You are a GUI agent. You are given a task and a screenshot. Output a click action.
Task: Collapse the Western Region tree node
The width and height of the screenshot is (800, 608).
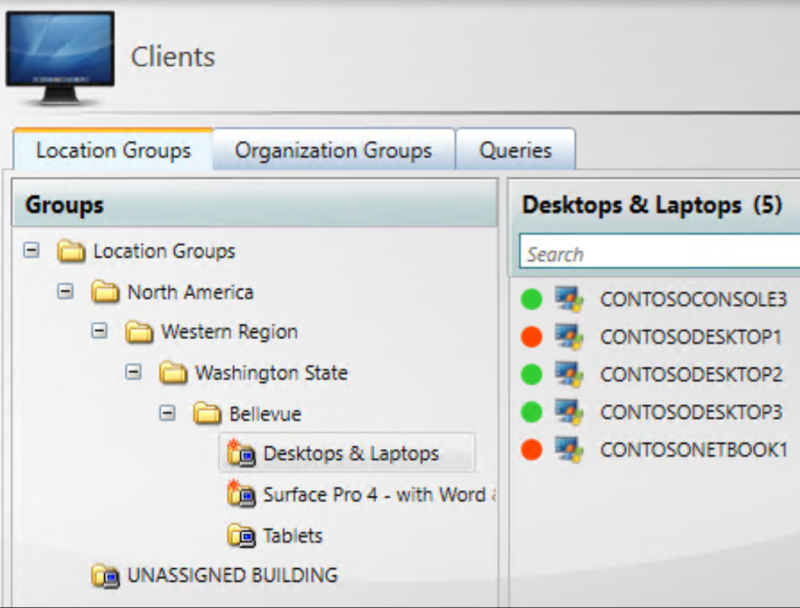click(99, 331)
